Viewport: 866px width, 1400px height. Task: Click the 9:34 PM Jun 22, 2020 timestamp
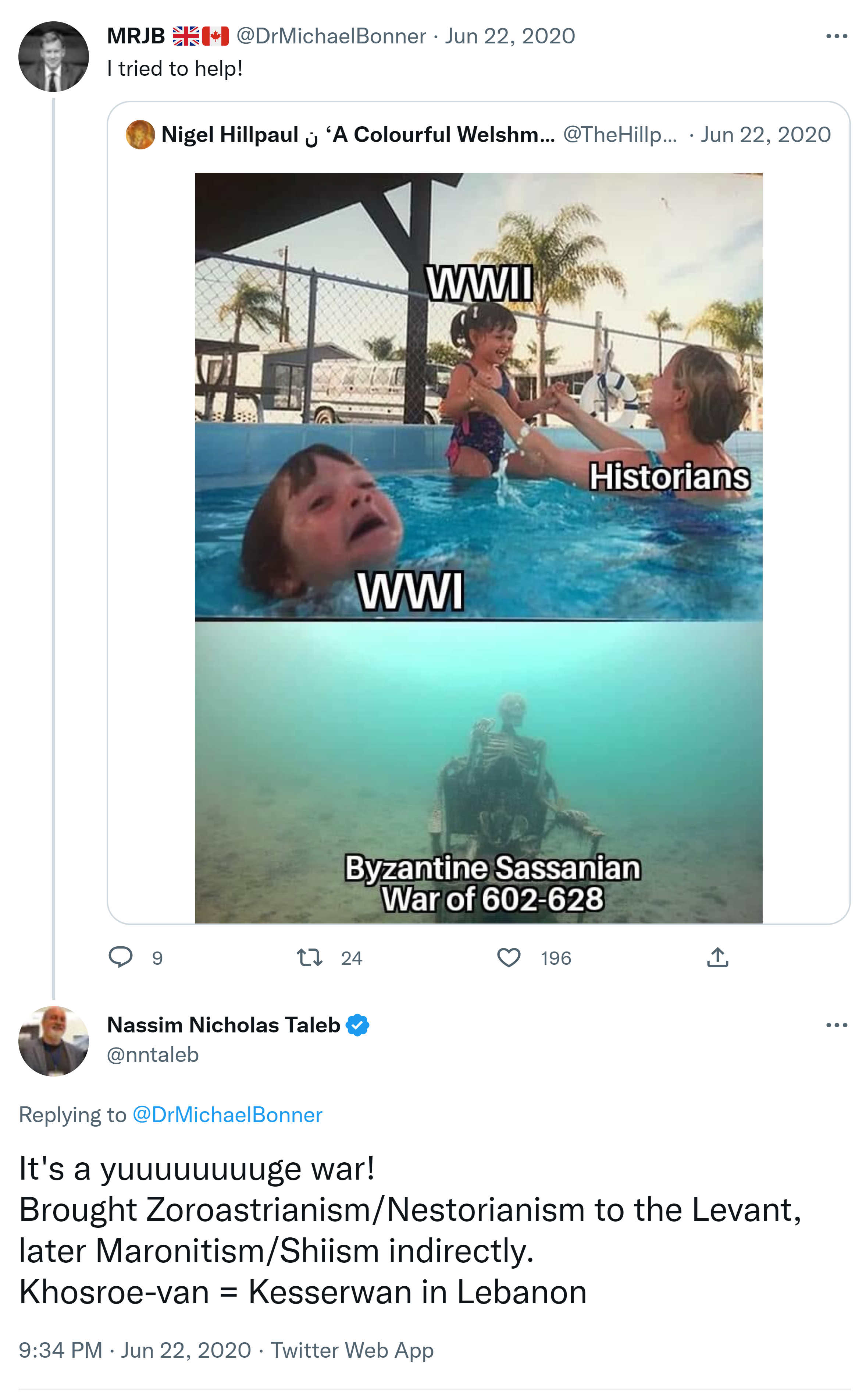click(135, 1350)
